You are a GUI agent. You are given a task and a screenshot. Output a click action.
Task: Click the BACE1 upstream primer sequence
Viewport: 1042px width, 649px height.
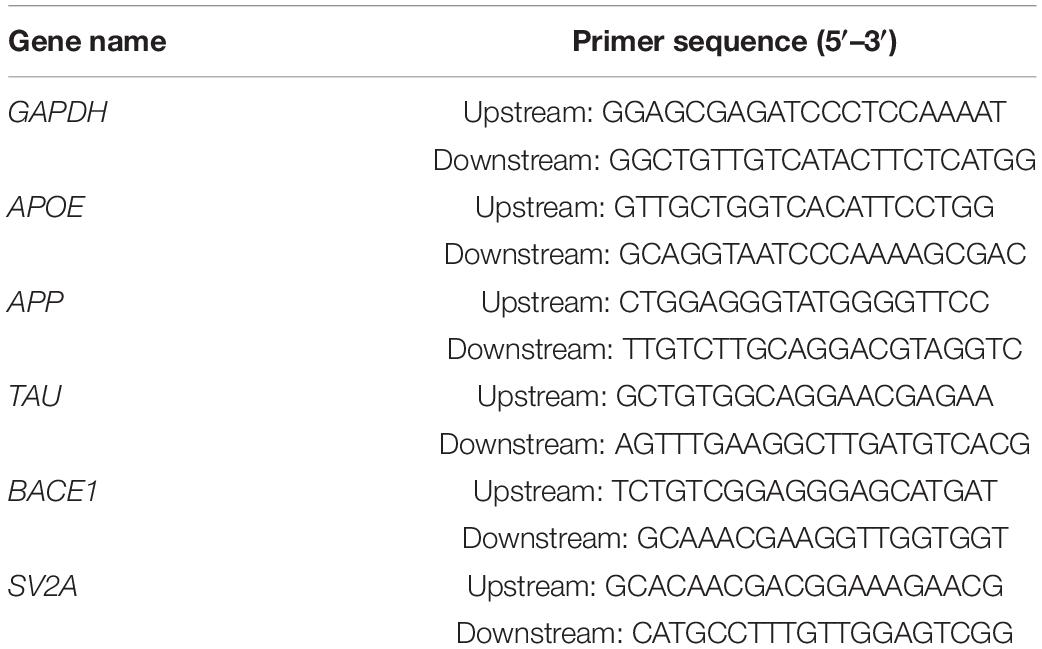[734, 492]
